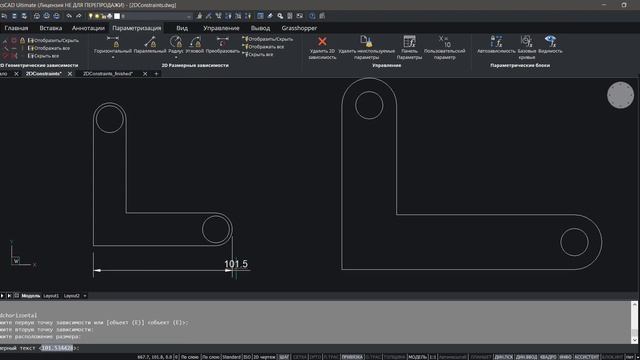Viewport: 640px width, 360px height.
Task: Toggle Hide all dimensional constraints
Action: click(258, 54)
